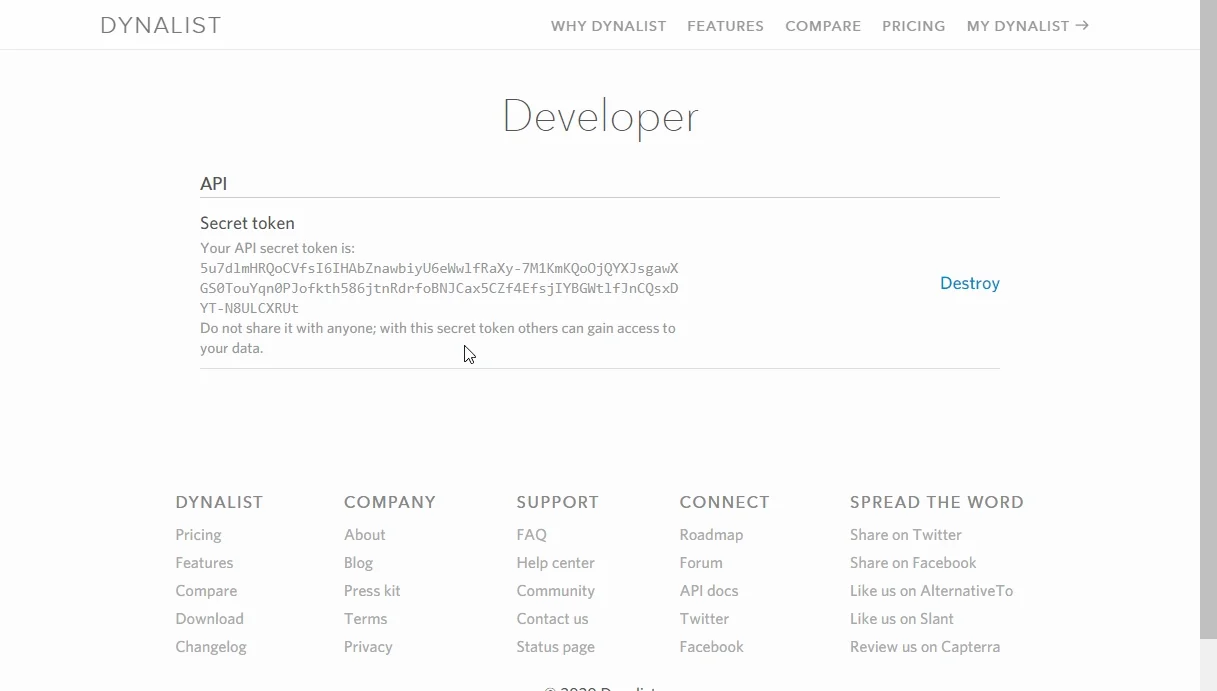Open the FEATURES navigation item
Viewport: 1217px width, 691px height.
tap(725, 26)
